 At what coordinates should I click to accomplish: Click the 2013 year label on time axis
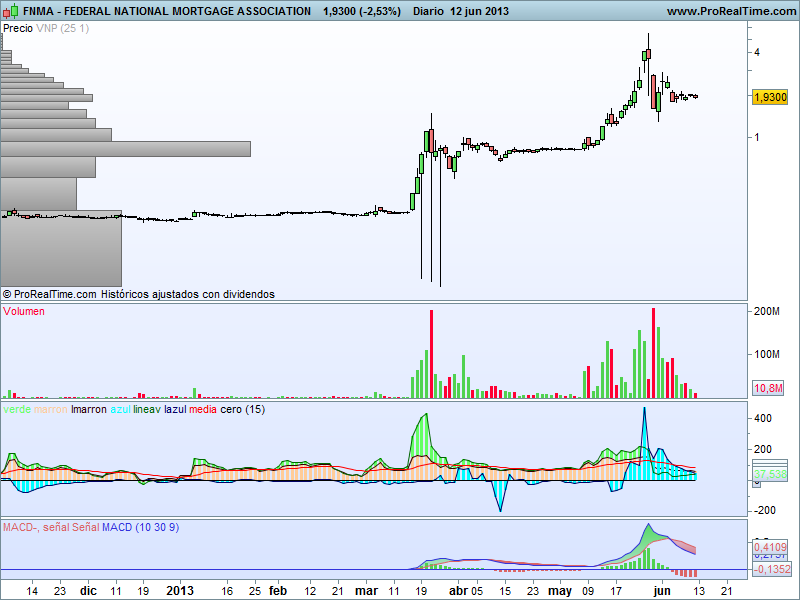click(x=180, y=590)
